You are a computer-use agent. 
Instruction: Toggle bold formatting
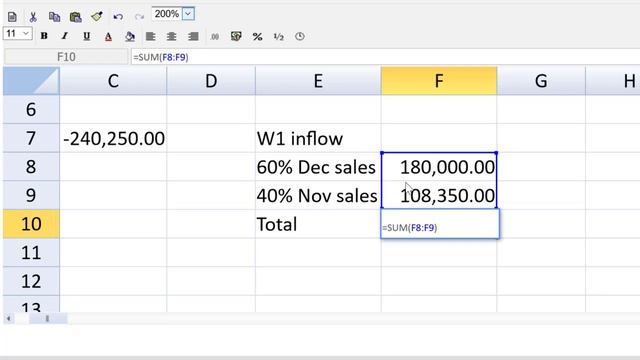coord(44,36)
